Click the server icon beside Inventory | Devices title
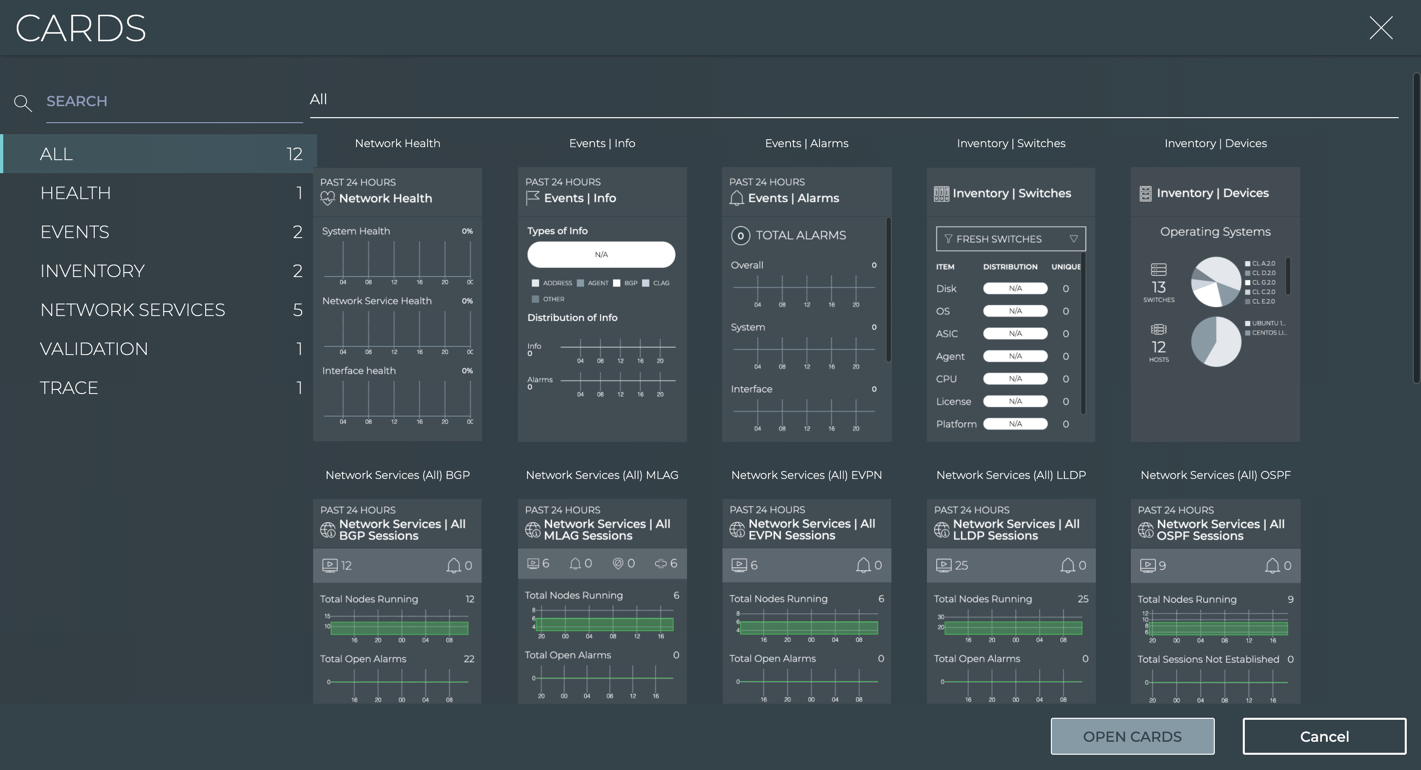 pos(1145,194)
